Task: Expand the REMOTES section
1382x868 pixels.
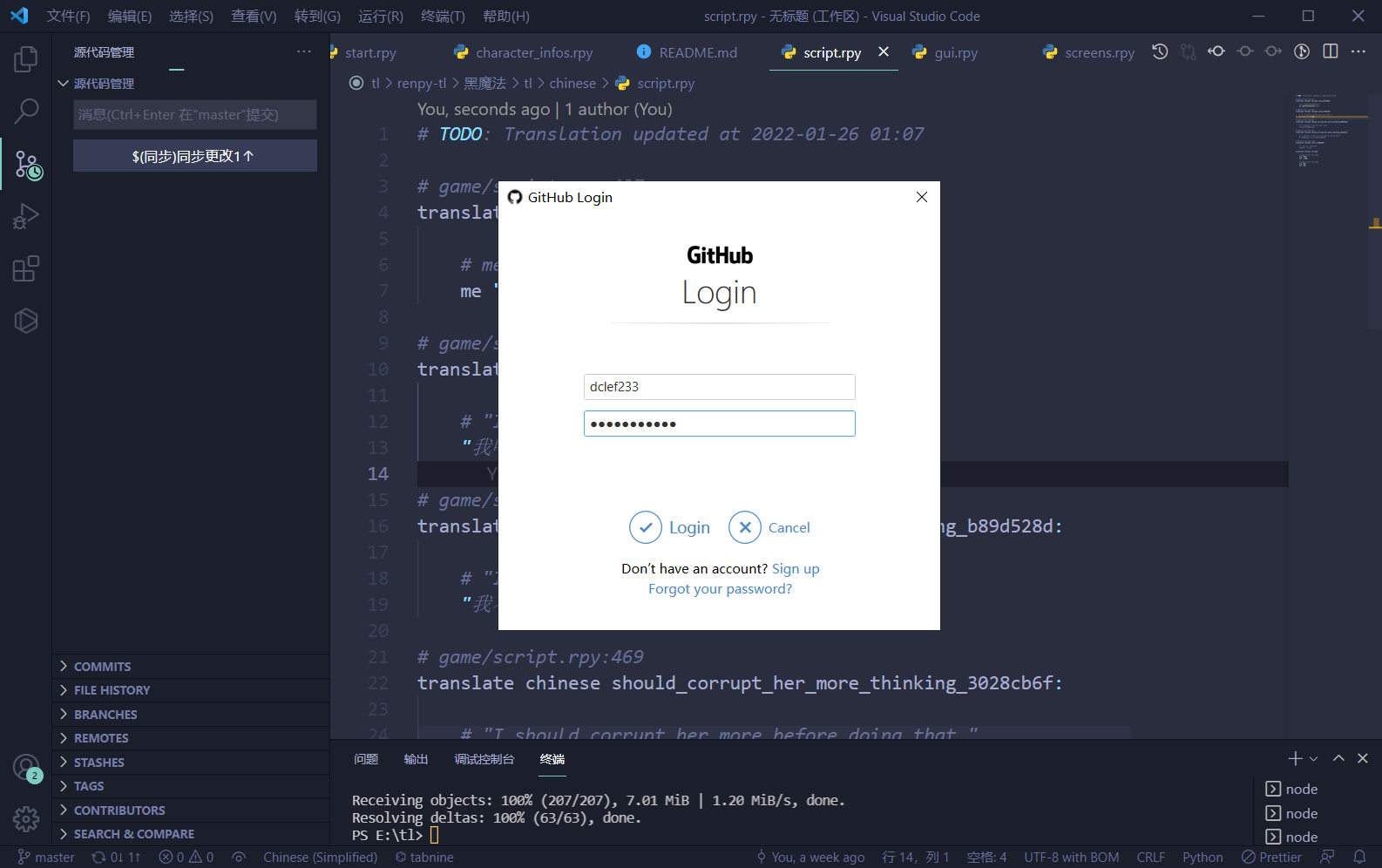Action: 191,738
